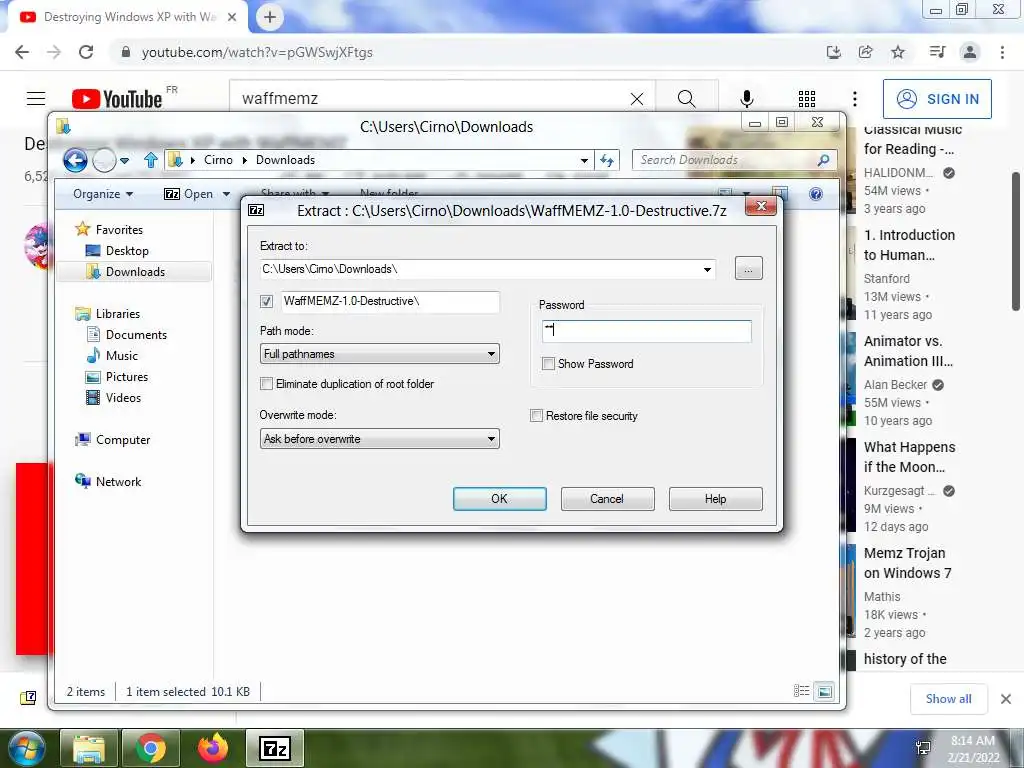Viewport: 1024px width, 768px height.
Task: Expand the Open button dropdown arrow
Action: coord(227,194)
